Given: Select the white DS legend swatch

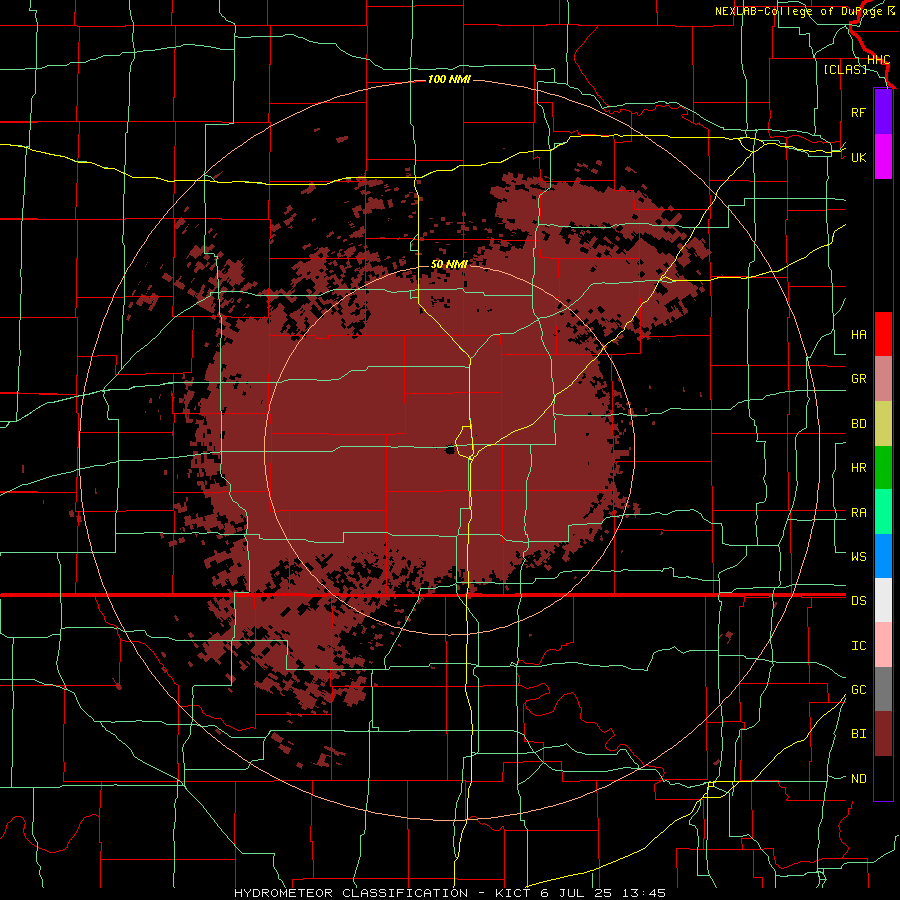Looking at the screenshot, I should [x=883, y=600].
